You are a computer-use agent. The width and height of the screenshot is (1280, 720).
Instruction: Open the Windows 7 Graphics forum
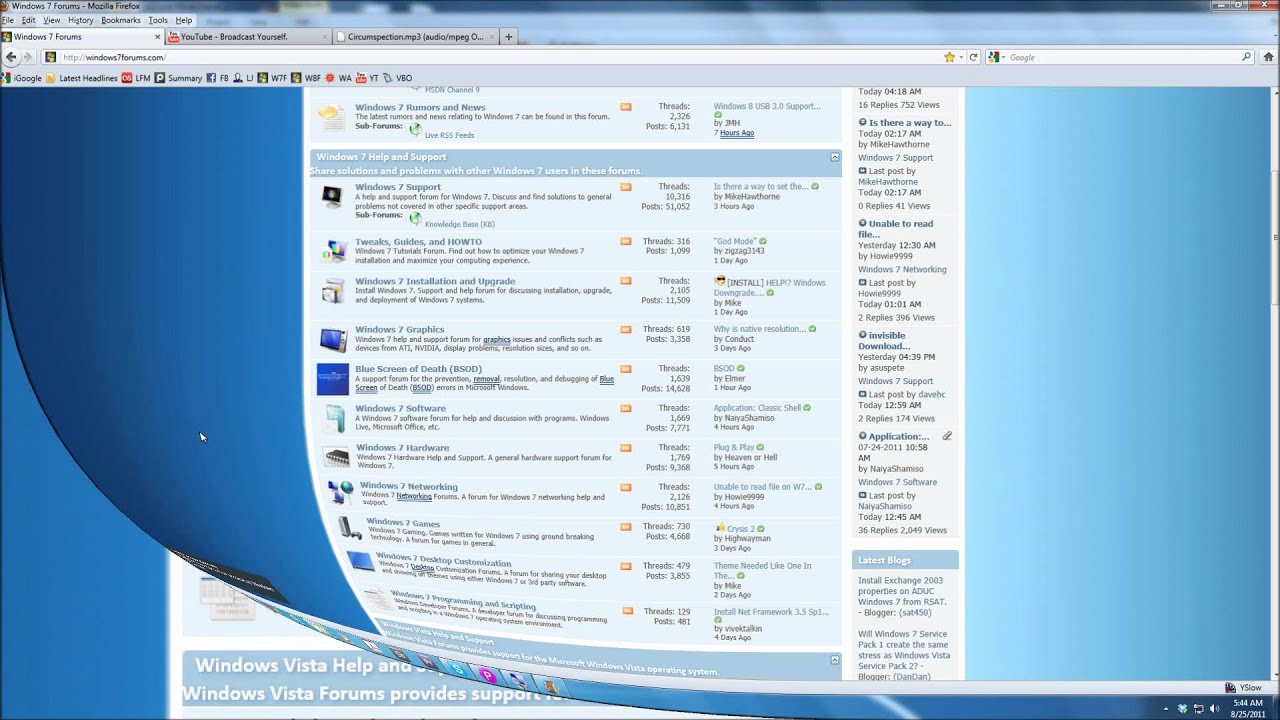click(399, 329)
